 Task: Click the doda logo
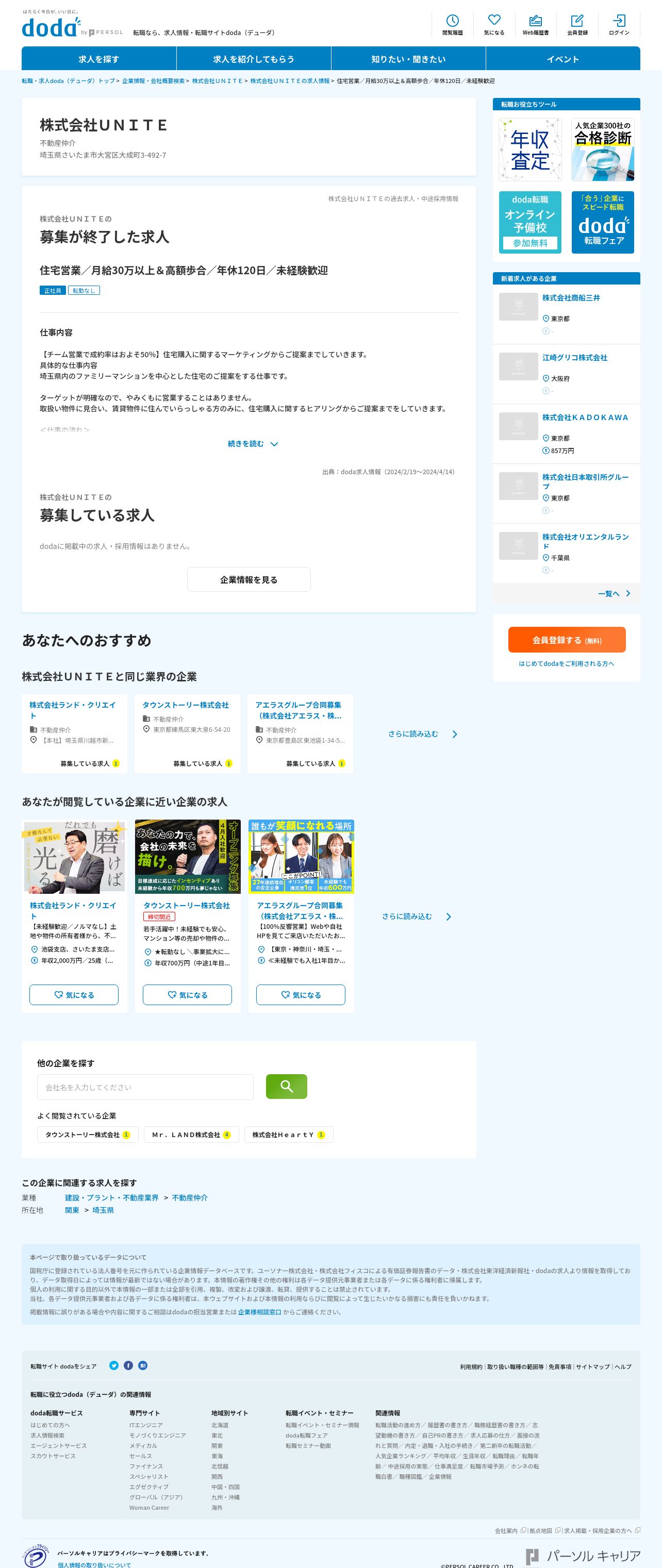[51, 27]
